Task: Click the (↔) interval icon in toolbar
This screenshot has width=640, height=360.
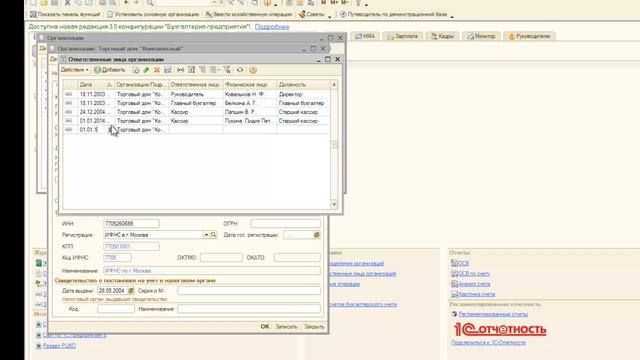Action: [x=180, y=70]
